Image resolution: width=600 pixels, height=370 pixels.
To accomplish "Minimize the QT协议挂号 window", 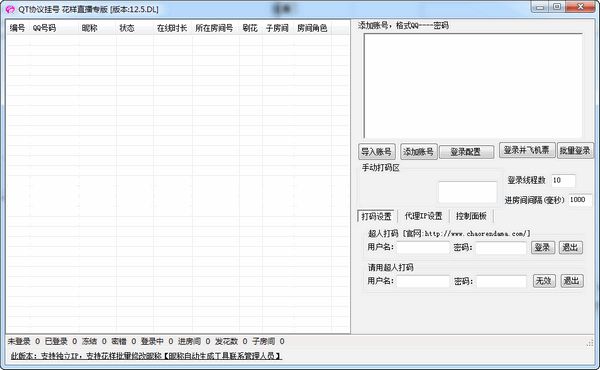I will tap(540, 7).
